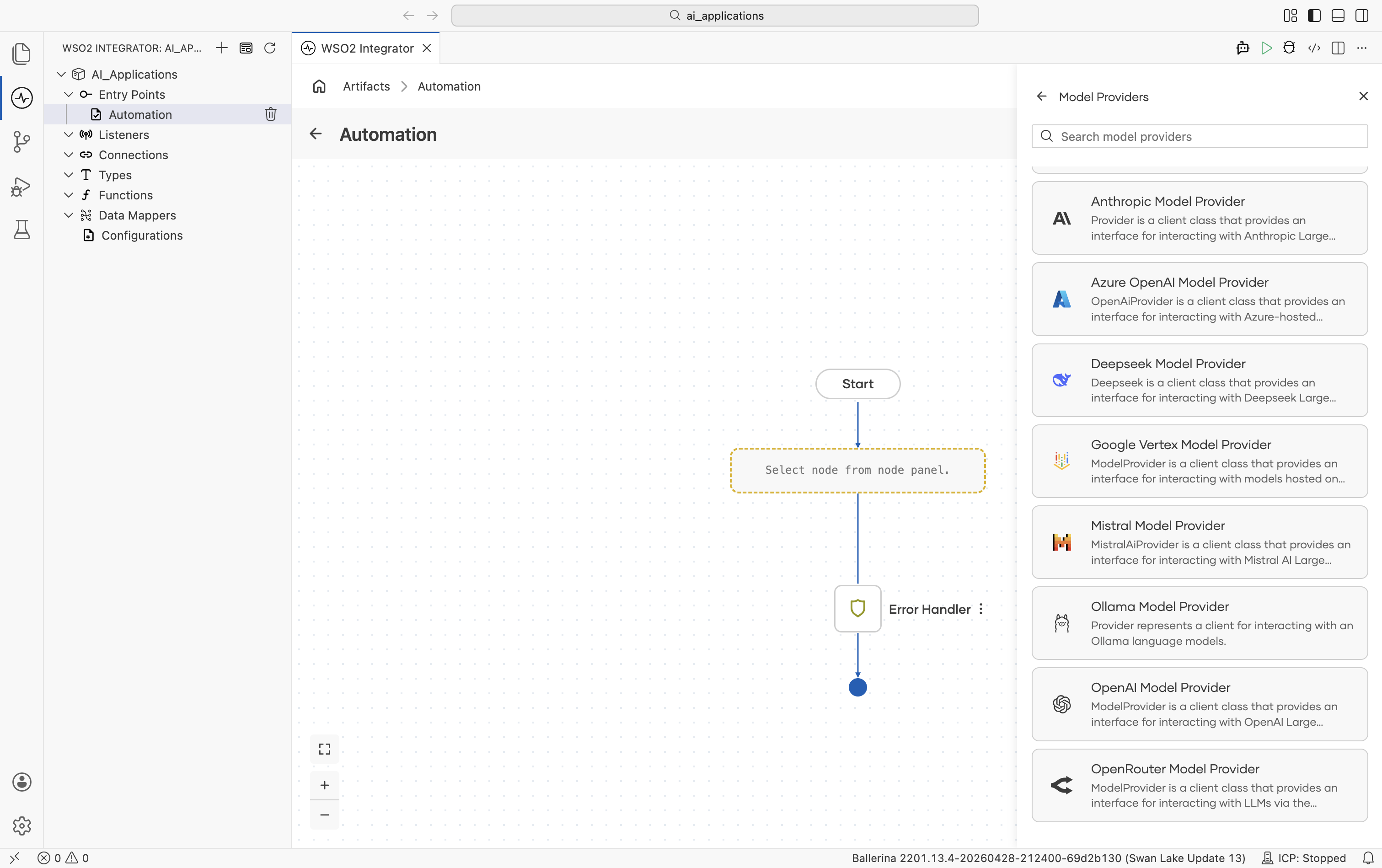Viewport: 1382px width, 868px height.
Task: Open the notifications bell in status bar
Action: [1368, 857]
